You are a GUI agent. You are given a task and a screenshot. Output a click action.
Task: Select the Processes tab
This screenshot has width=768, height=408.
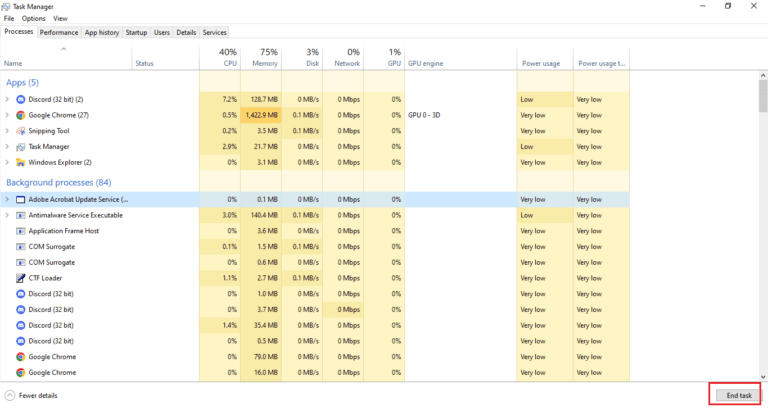coord(19,32)
